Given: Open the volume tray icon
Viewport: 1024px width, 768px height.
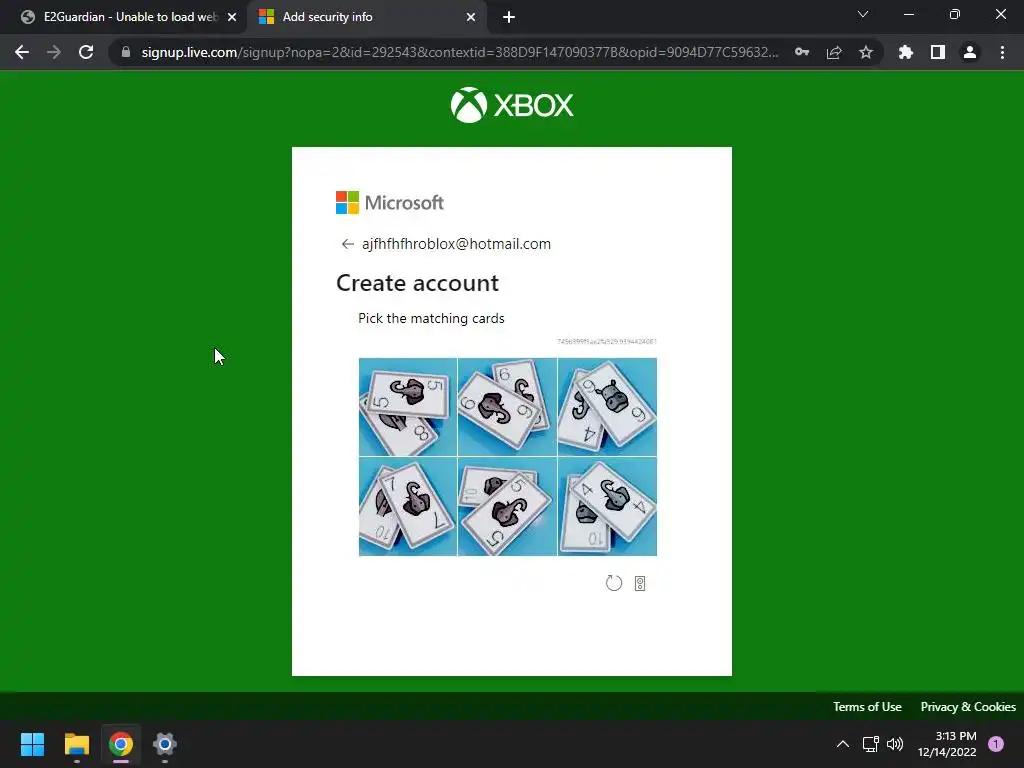Looking at the screenshot, I should click(x=895, y=744).
